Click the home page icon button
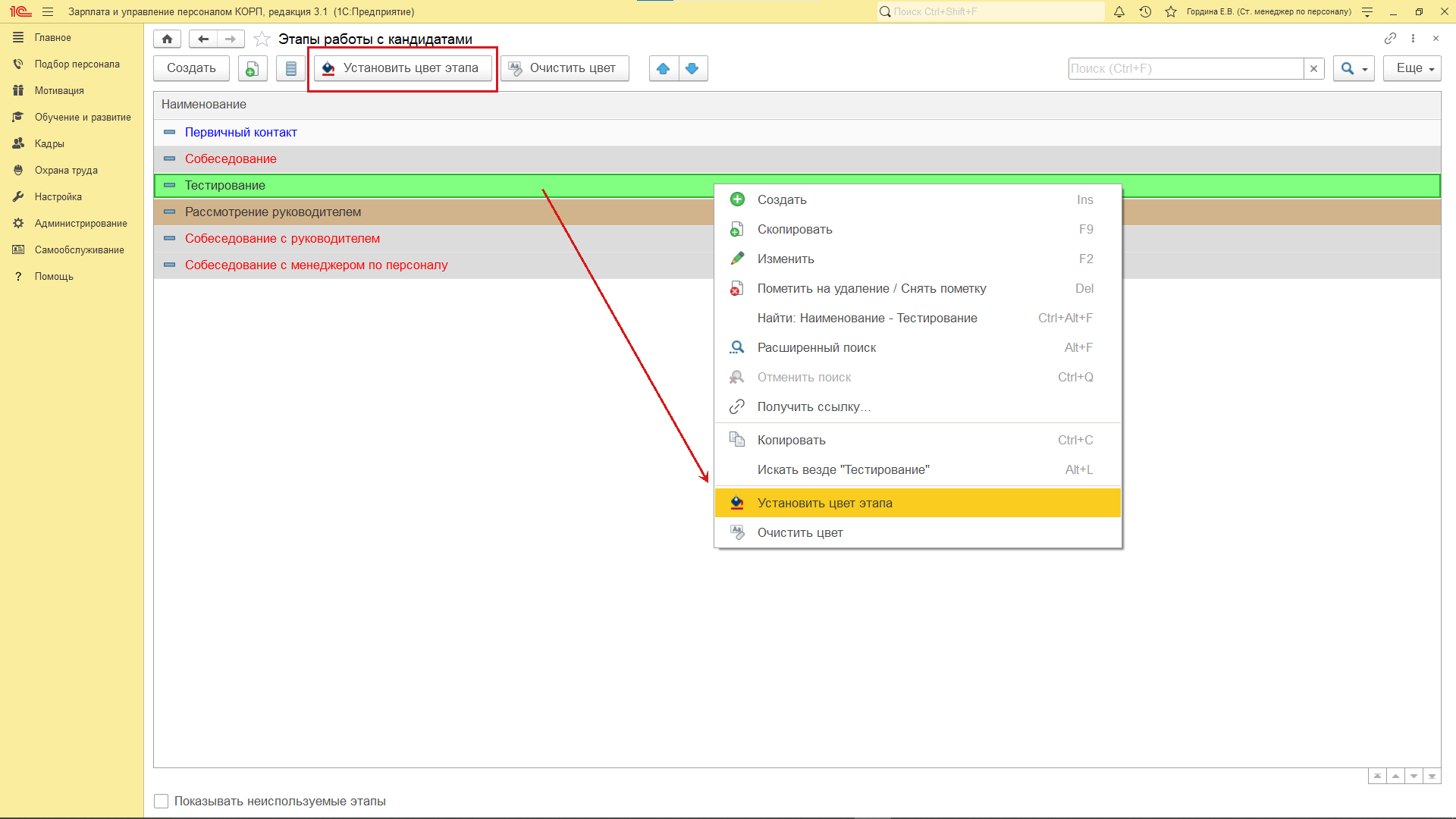This screenshot has width=1456, height=819. click(x=167, y=39)
